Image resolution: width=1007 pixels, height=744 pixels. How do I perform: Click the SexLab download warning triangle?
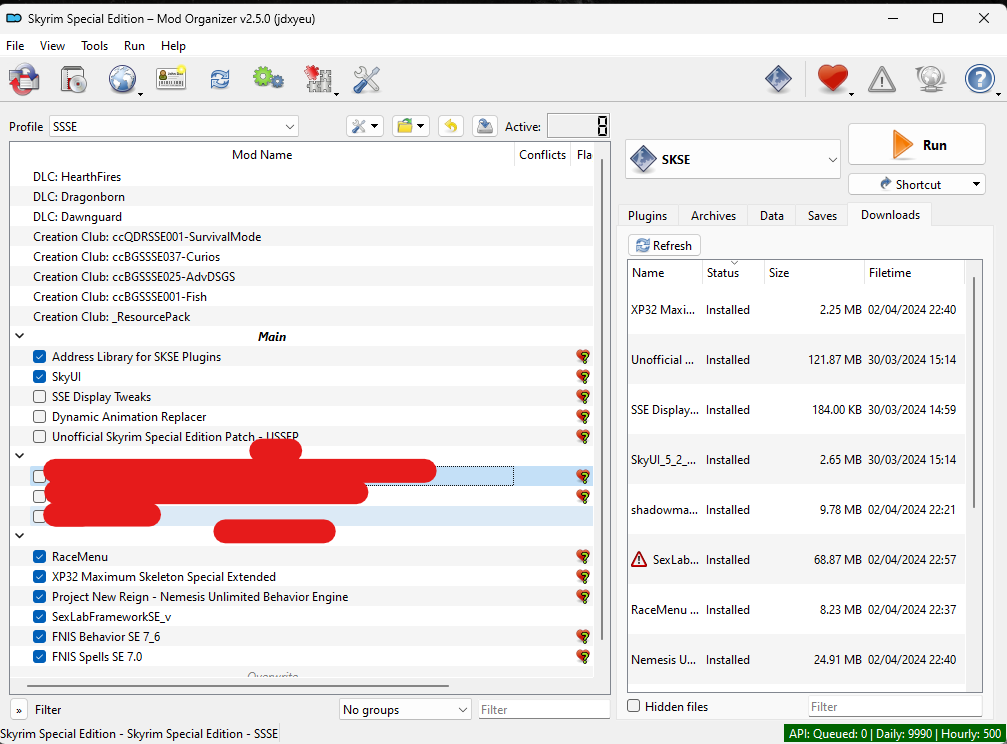[x=639, y=560]
